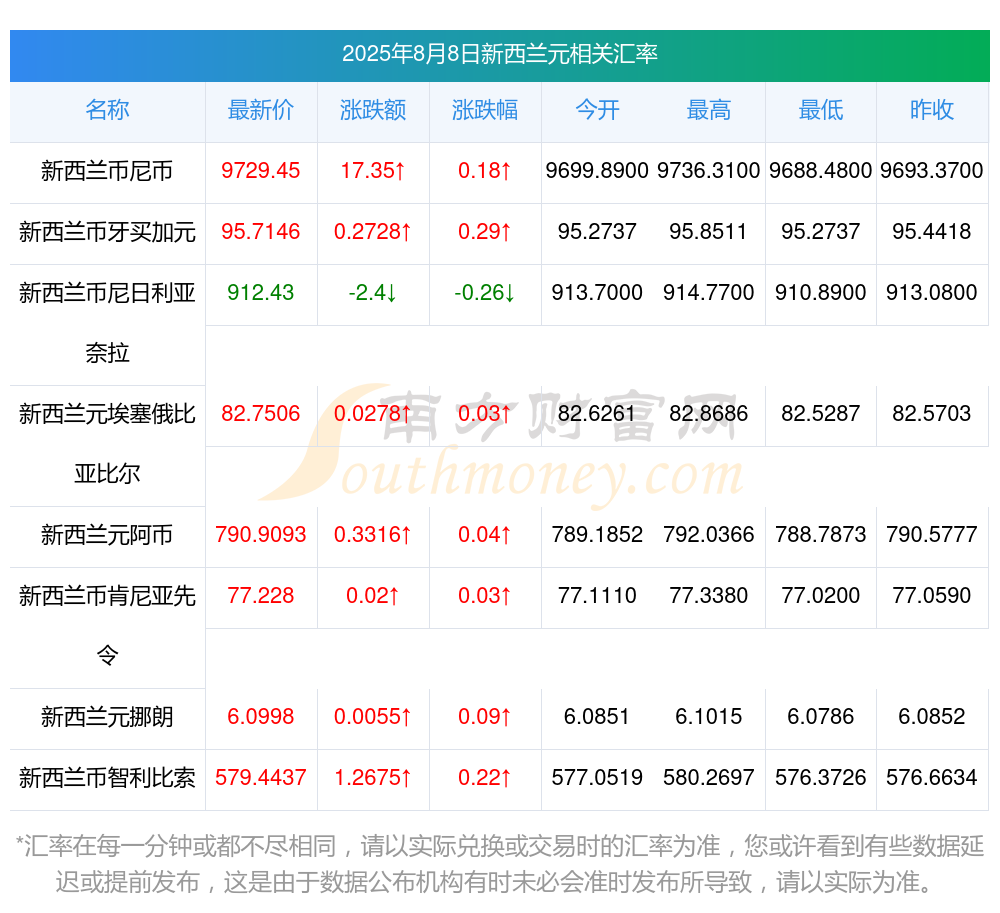Viewport: 1000px width, 913px height.
Task: Click change percent 0.22↑
Action: pyautogui.click(x=485, y=777)
